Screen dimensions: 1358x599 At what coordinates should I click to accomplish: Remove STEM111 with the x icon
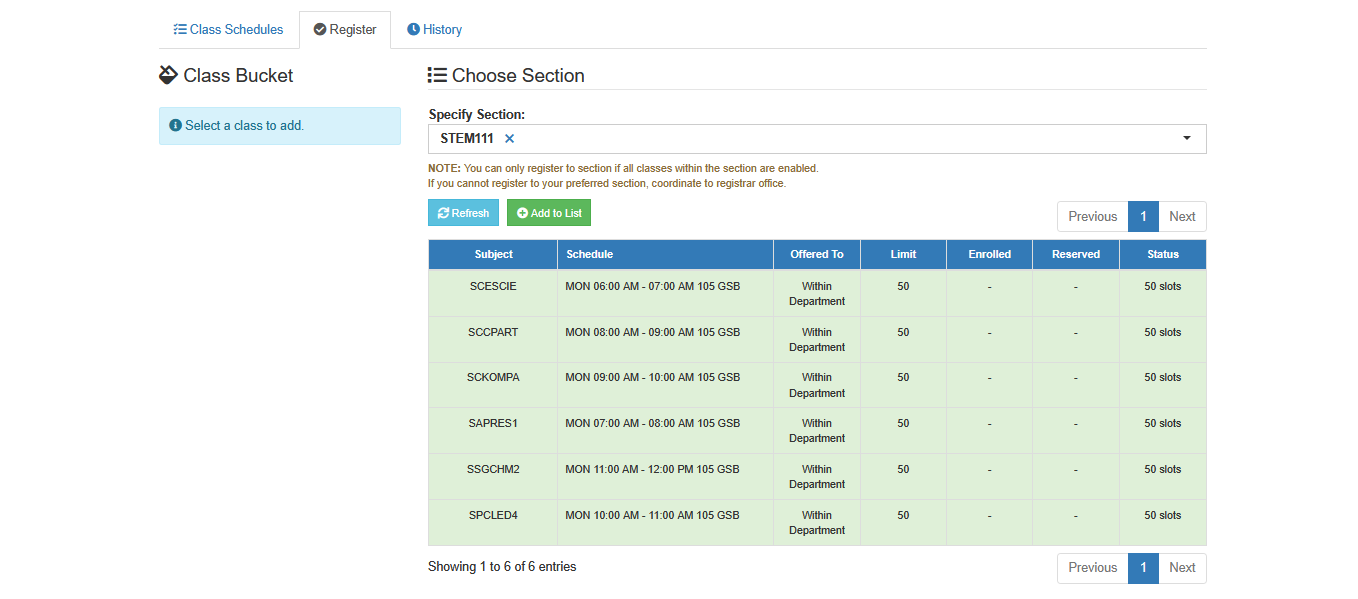(509, 139)
